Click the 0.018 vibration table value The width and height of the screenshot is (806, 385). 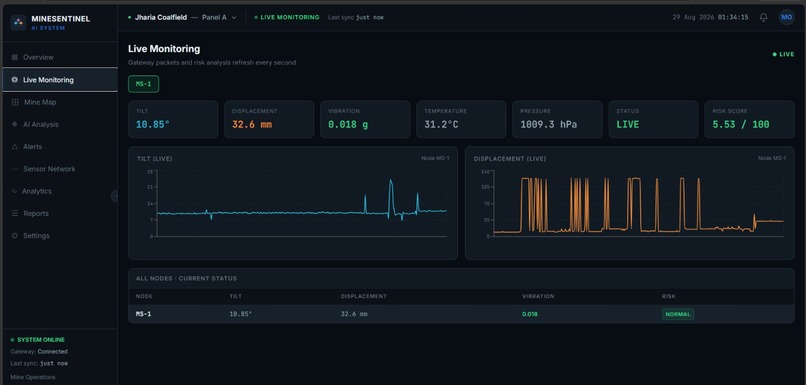[530, 314]
